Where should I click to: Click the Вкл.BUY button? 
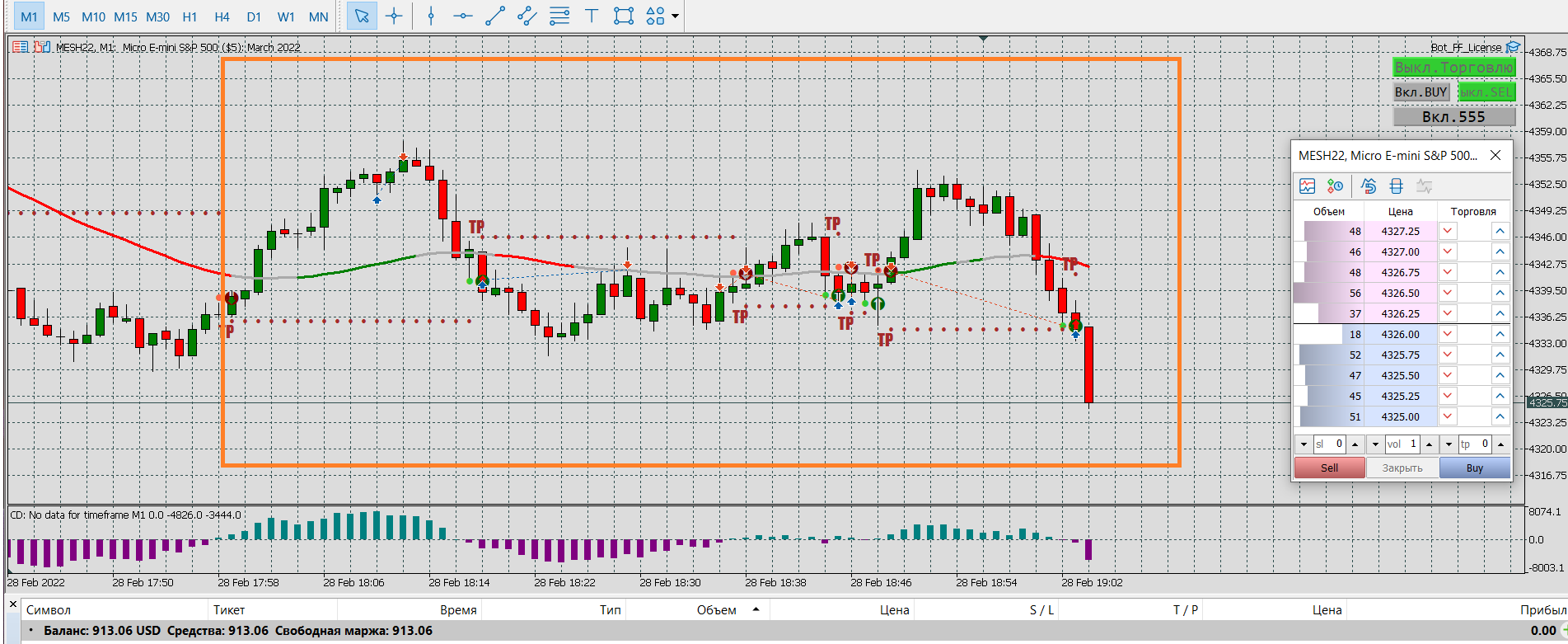[x=1421, y=92]
